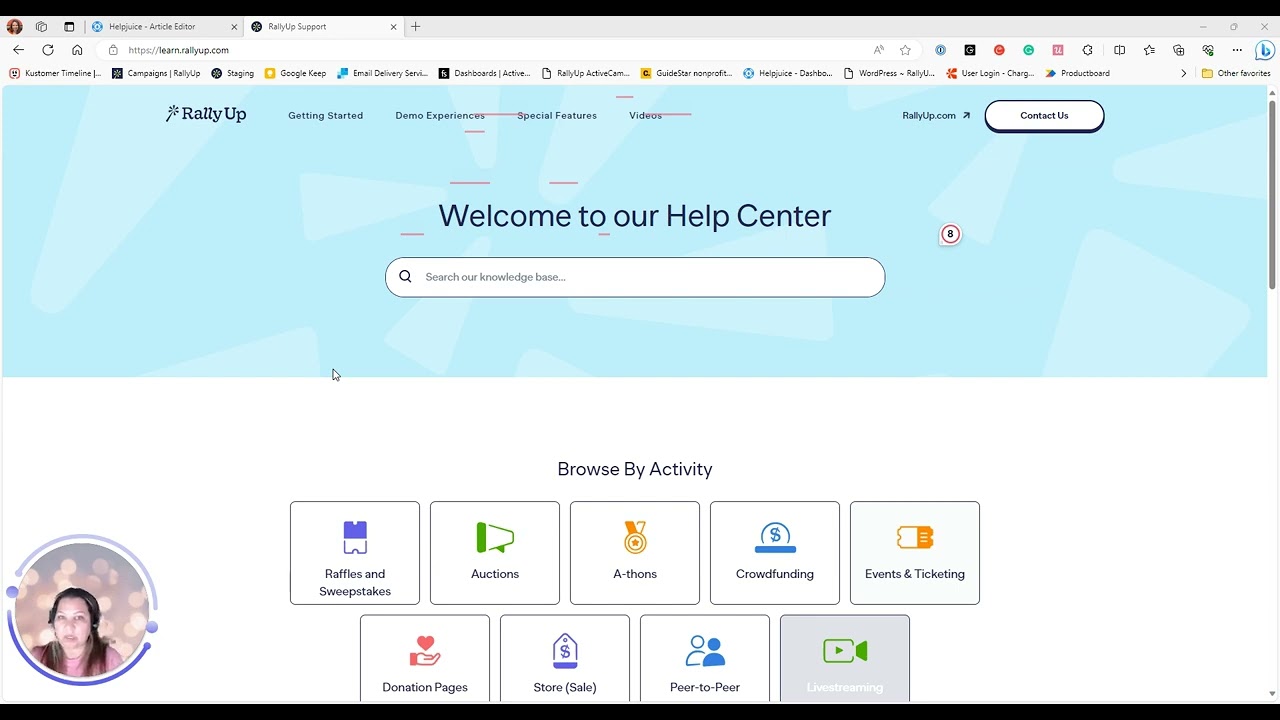Open the Livestreaming category card
The width and height of the screenshot is (1280, 720).
[x=845, y=658]
